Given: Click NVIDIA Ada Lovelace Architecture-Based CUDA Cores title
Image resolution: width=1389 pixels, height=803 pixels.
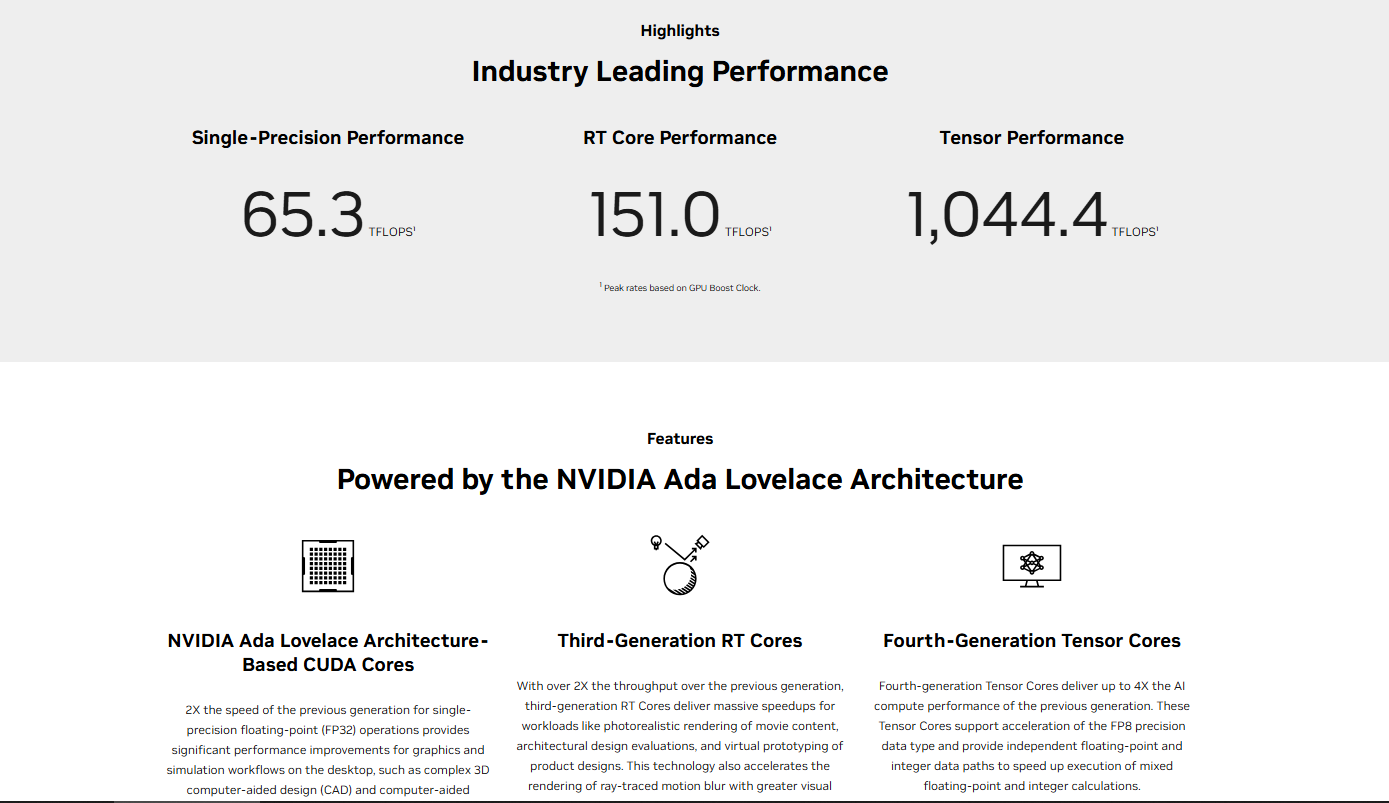Looking at the screenshot, I should 328,653.
